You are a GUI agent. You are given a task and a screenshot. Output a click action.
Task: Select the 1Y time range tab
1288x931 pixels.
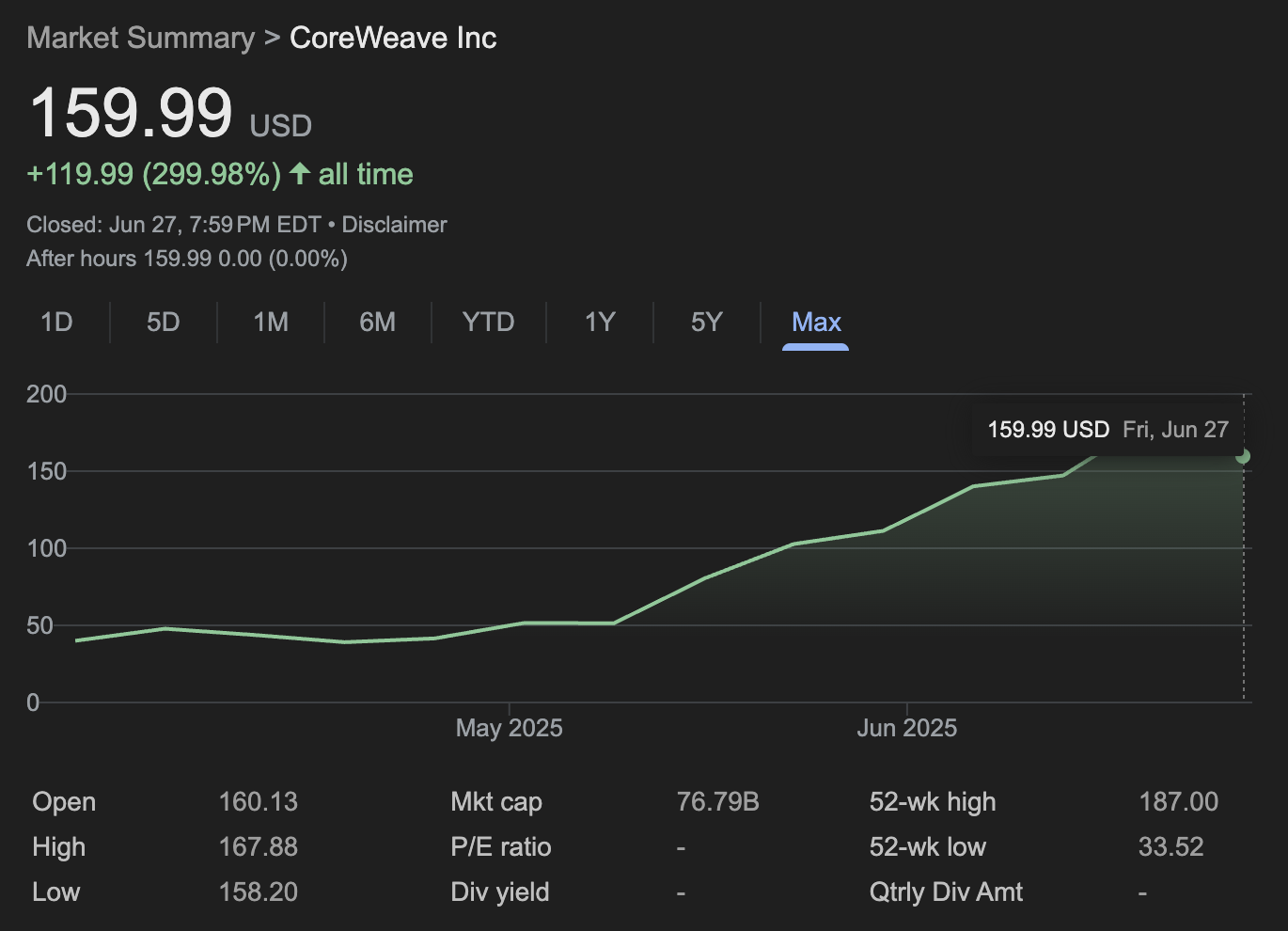point(600,323)
